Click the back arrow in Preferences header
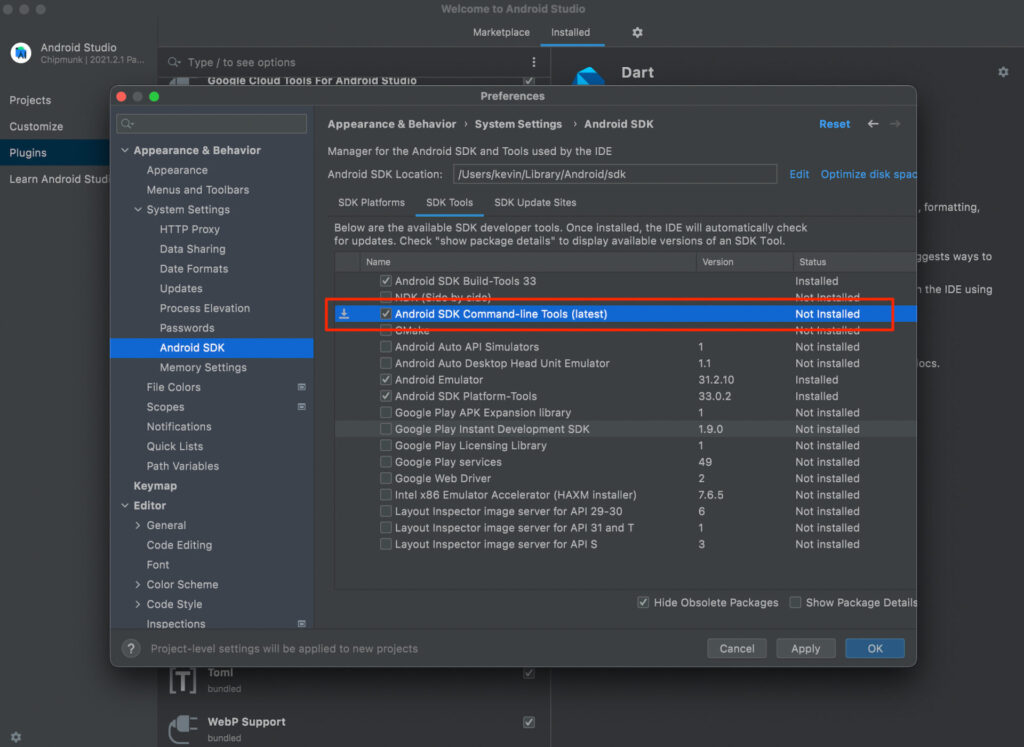The image size is (1024, 747). [873, 124]
